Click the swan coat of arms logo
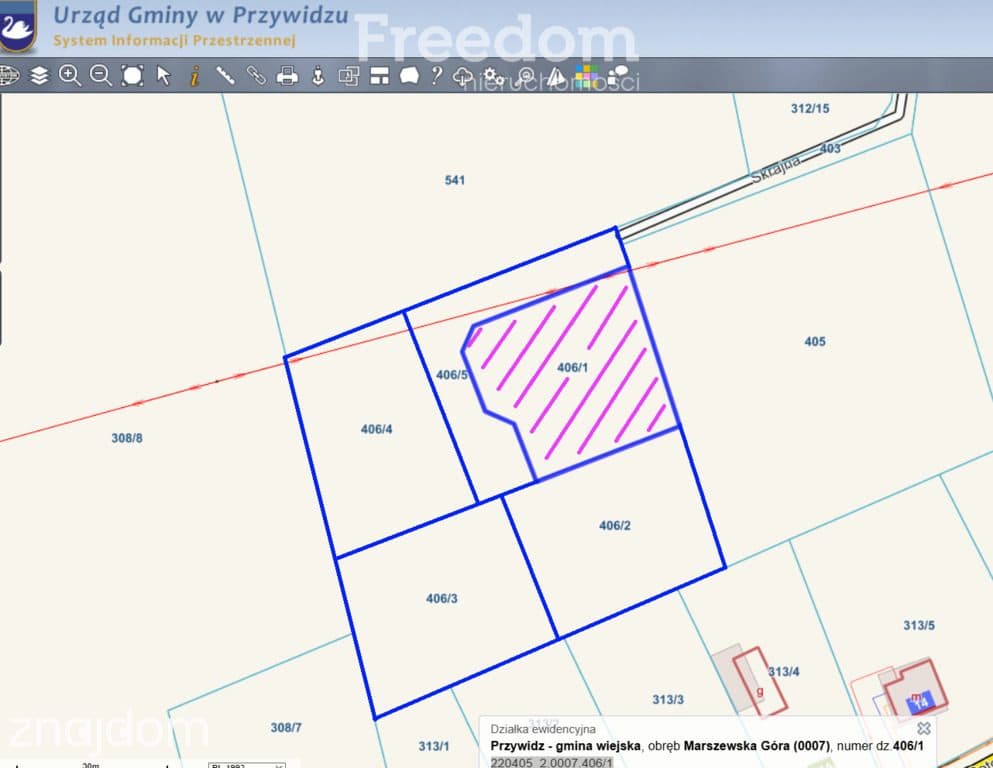Image resolution: width=993 pixels, height=768 pixels. point(17,25)
